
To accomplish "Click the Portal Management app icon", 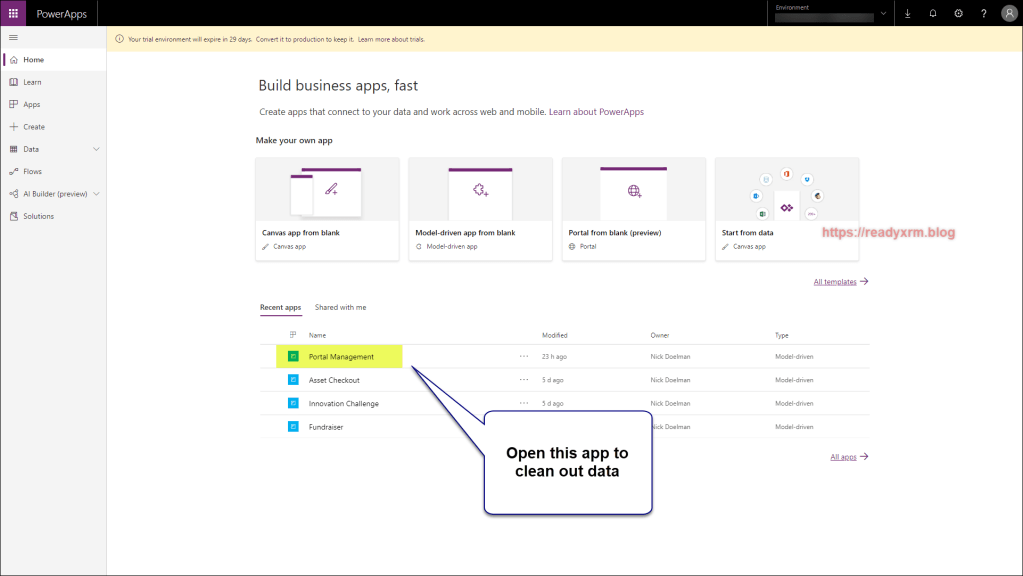I will coord(293,356).
